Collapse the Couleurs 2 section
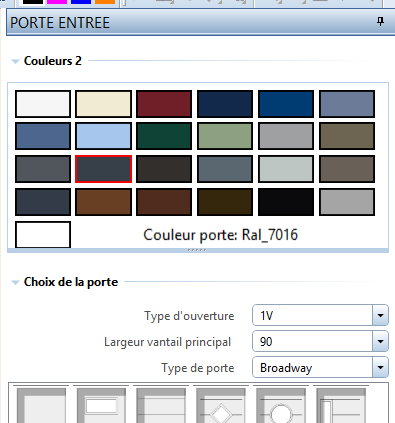The image size is (395, 423). tap(15, 61)
